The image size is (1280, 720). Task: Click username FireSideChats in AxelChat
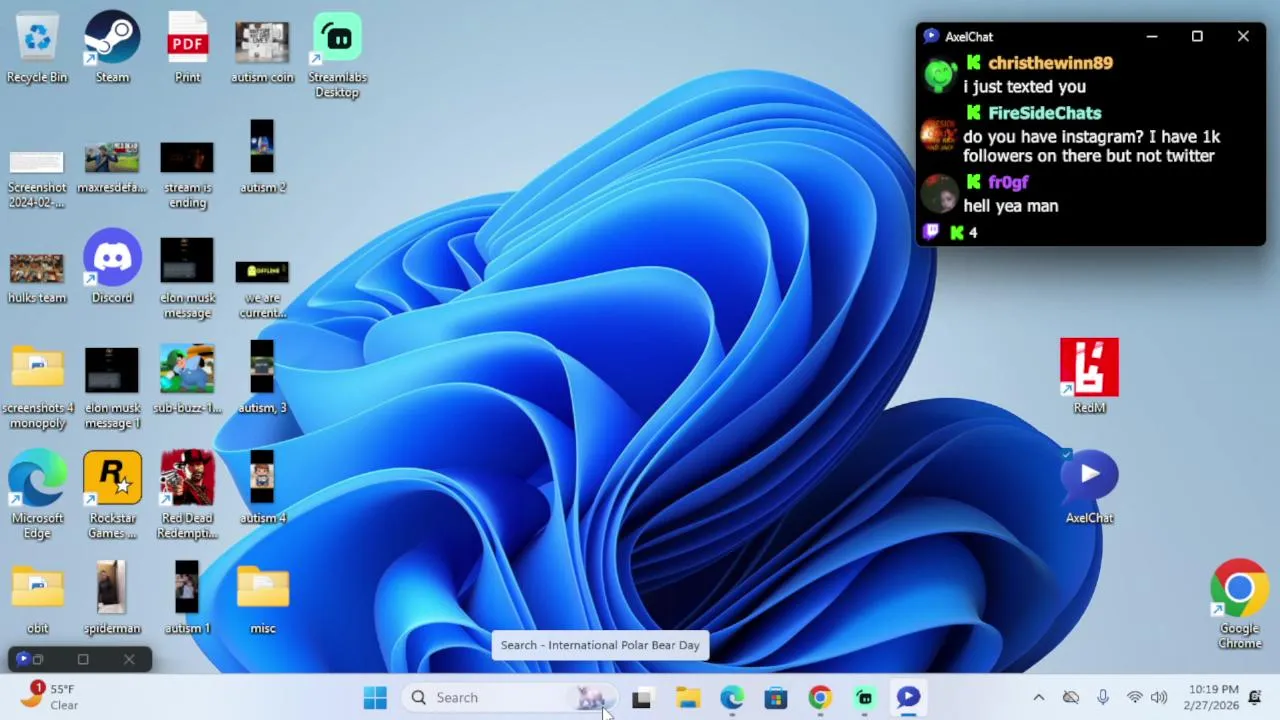click(1044, 113)
